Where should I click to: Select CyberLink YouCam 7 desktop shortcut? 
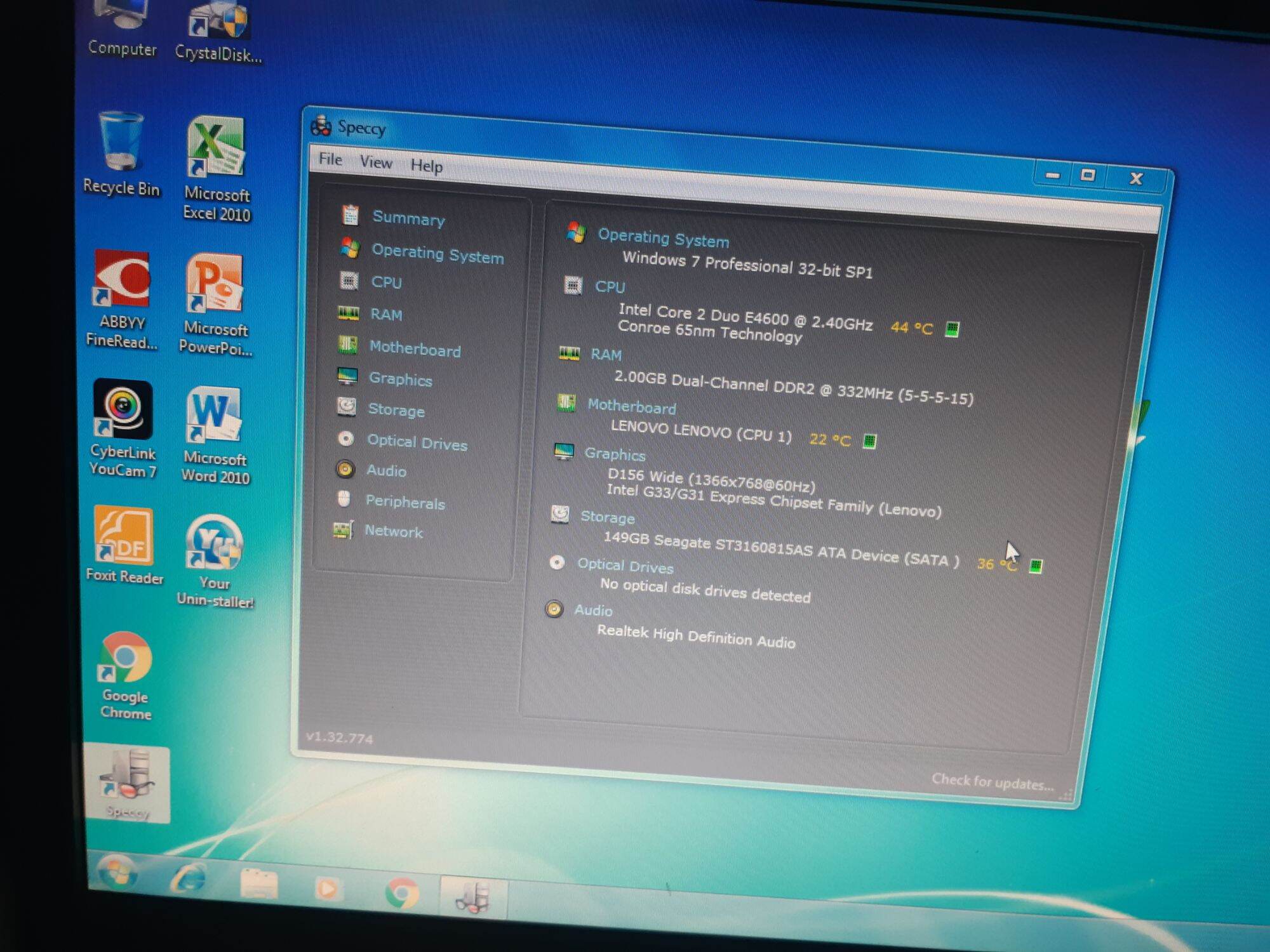click(x=123, y=428)
